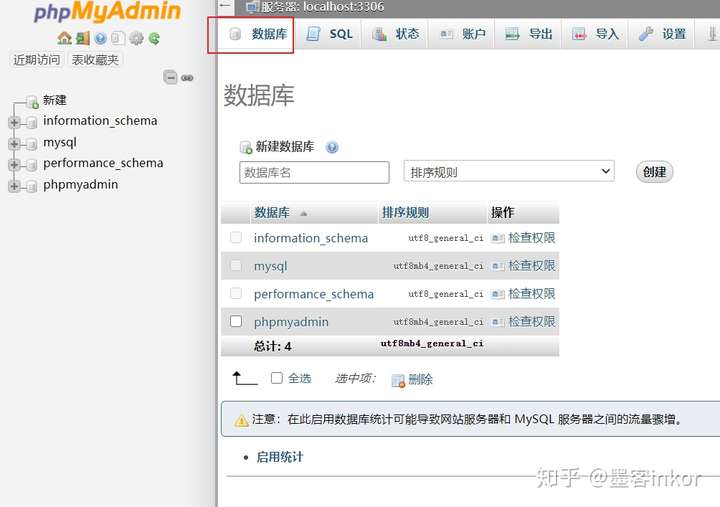Click the 创建 button
Viewport: 720px width, 507px height.
point(654,172)
